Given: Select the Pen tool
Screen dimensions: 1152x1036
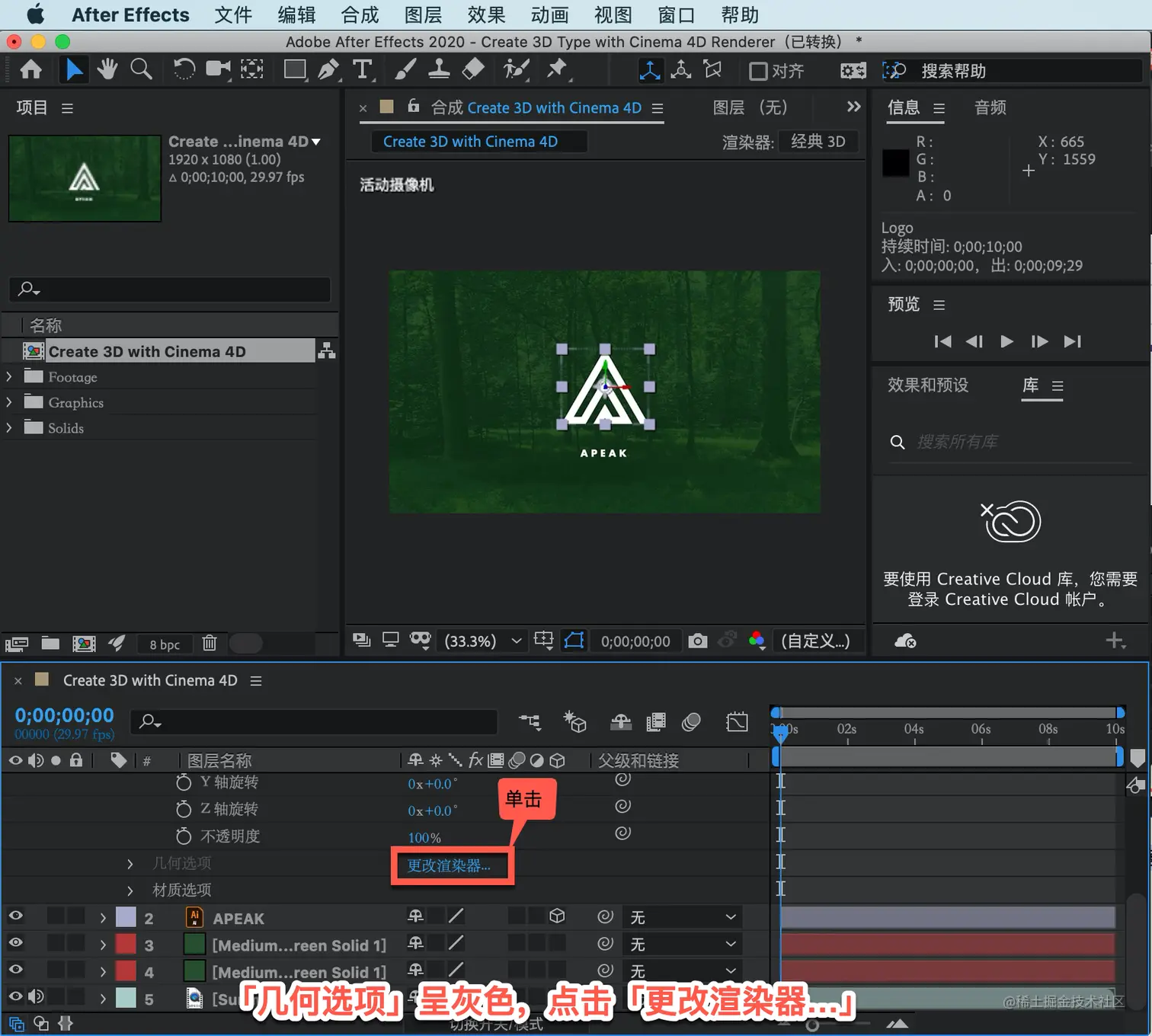Looking at the screenshot, I should click(x=328, y=70).
